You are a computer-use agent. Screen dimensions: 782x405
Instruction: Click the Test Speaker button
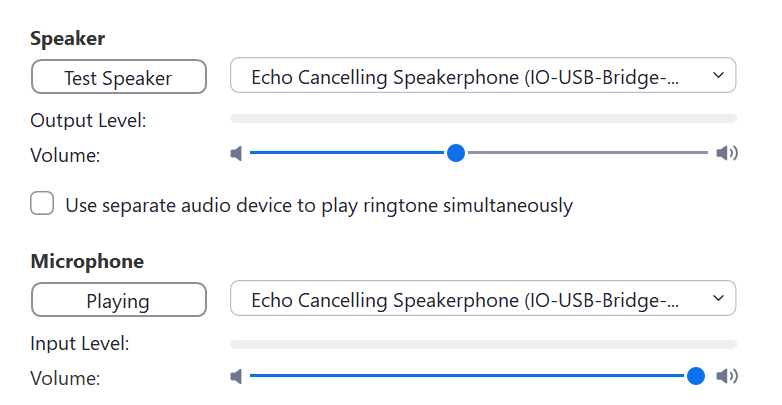[118, 77]
